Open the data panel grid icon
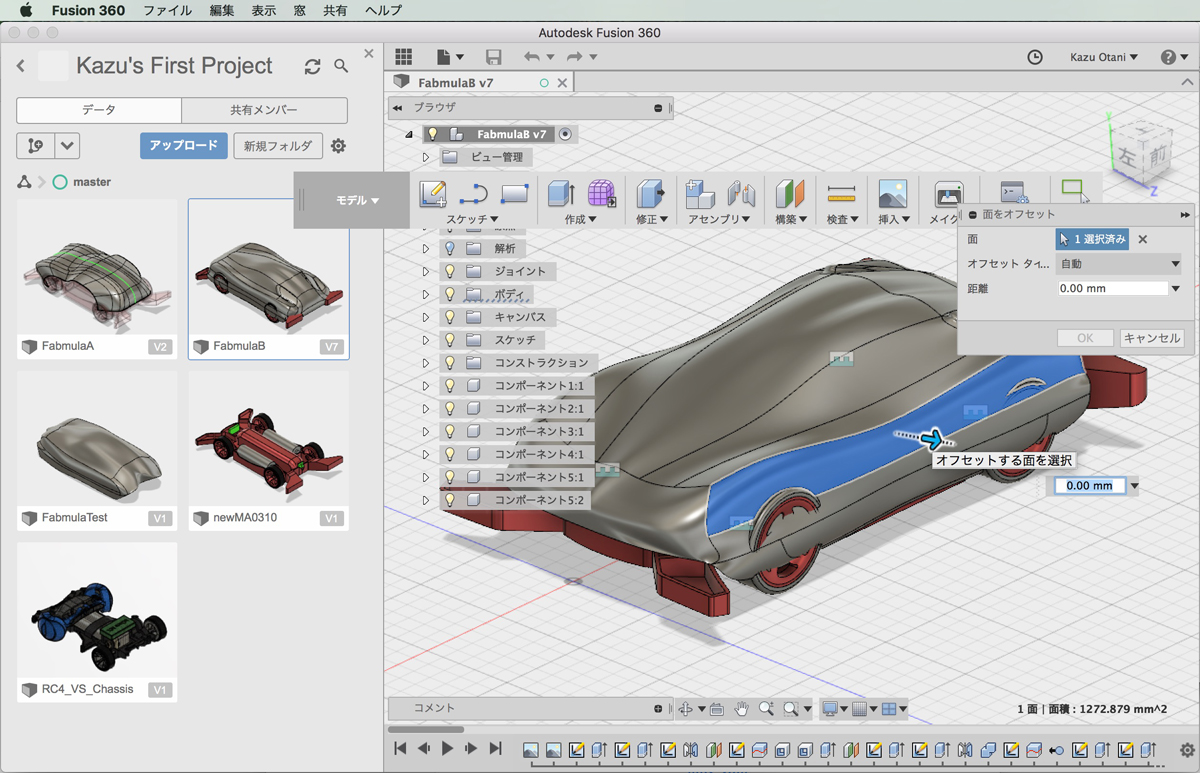This screenshot has width=1200, height=773. (403, 57)
